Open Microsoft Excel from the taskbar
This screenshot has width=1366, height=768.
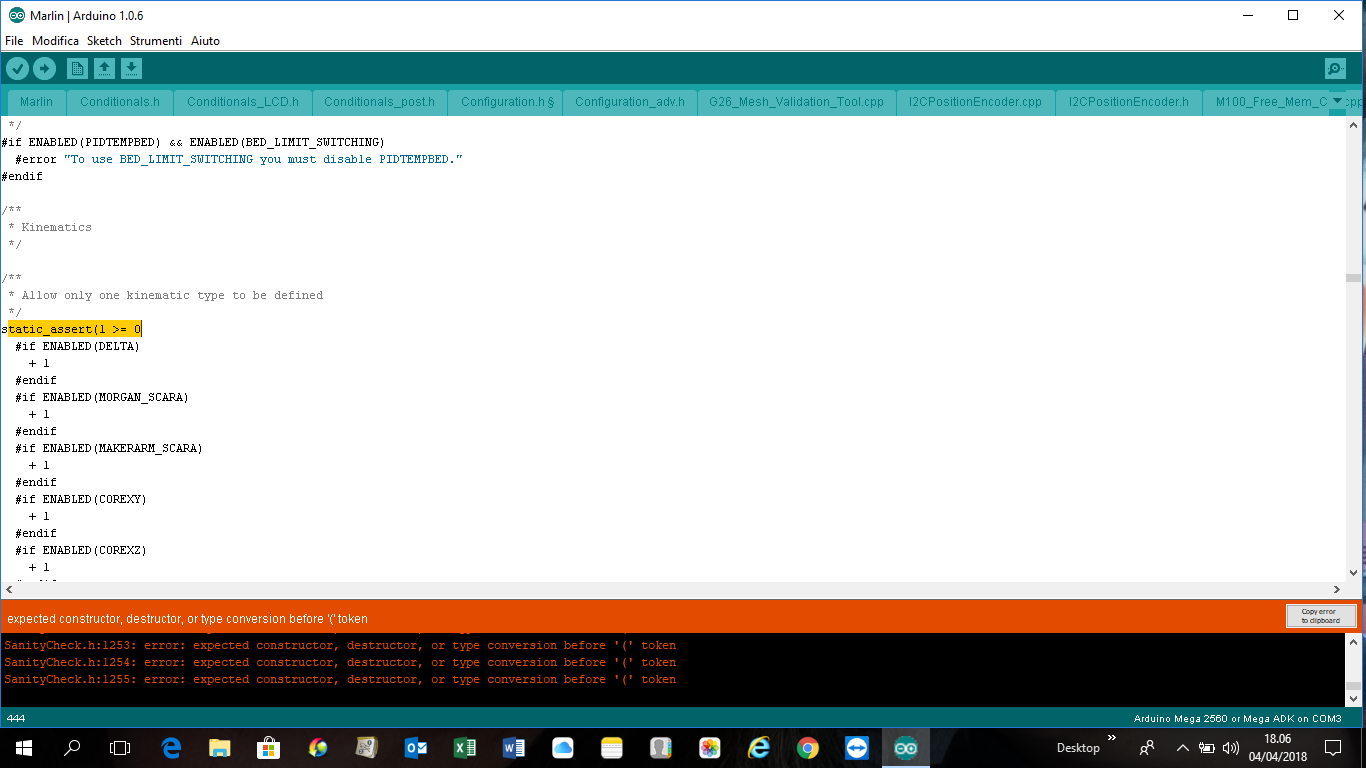[465, 748]
